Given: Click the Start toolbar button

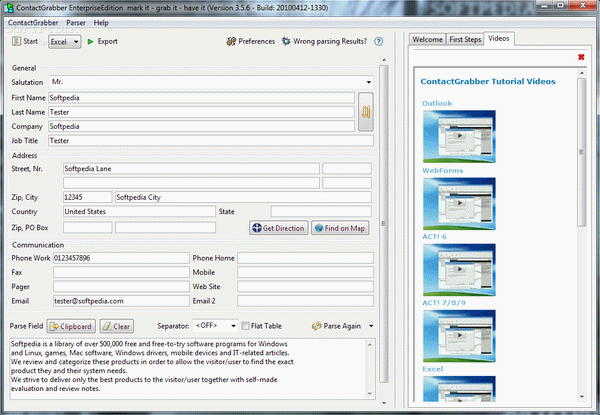Looking at the screenshot, I should pos(25,41).
